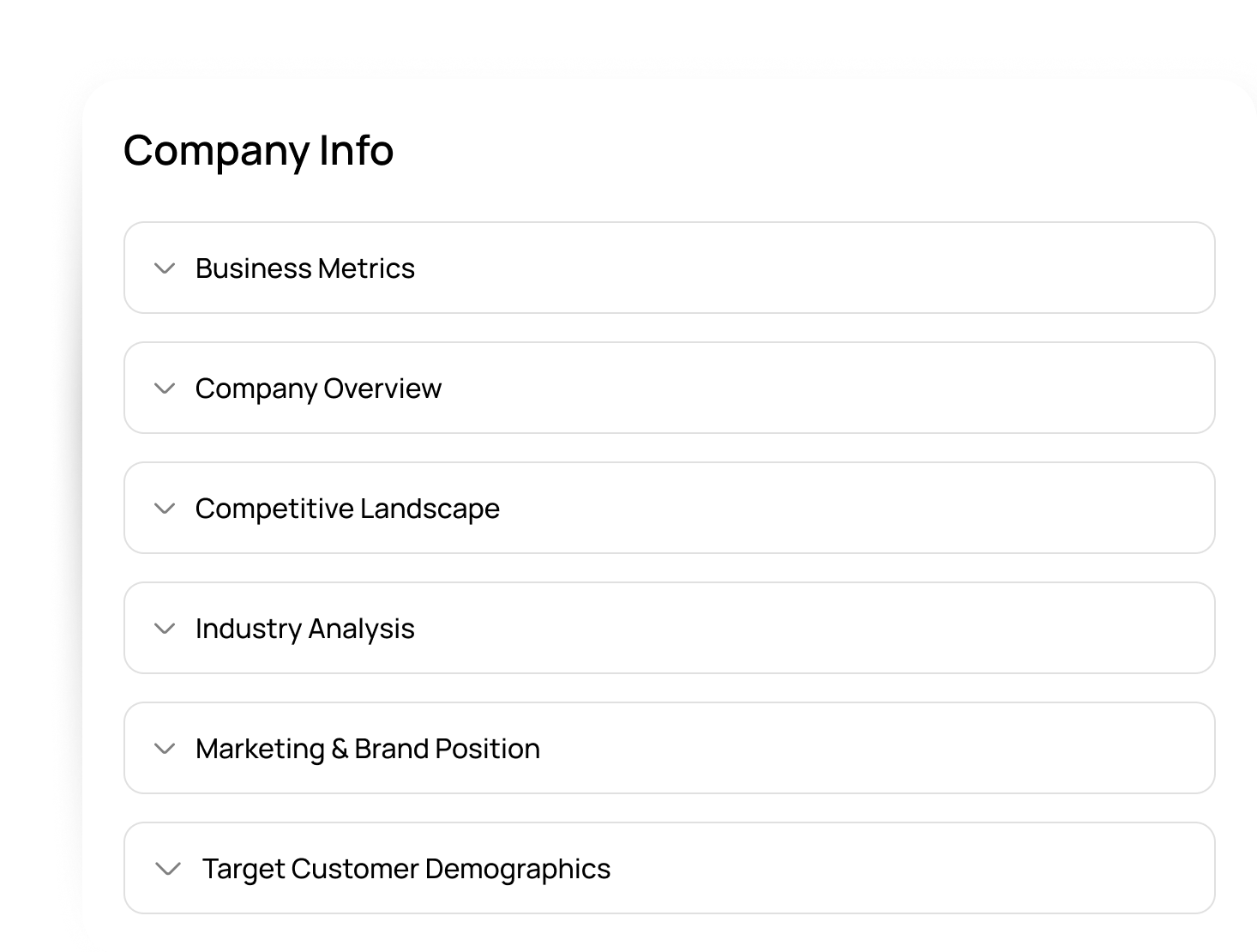Open Marketing & Brand Position via chevron
Viewport: 1257px width, 952px height.
coord(165,749)
